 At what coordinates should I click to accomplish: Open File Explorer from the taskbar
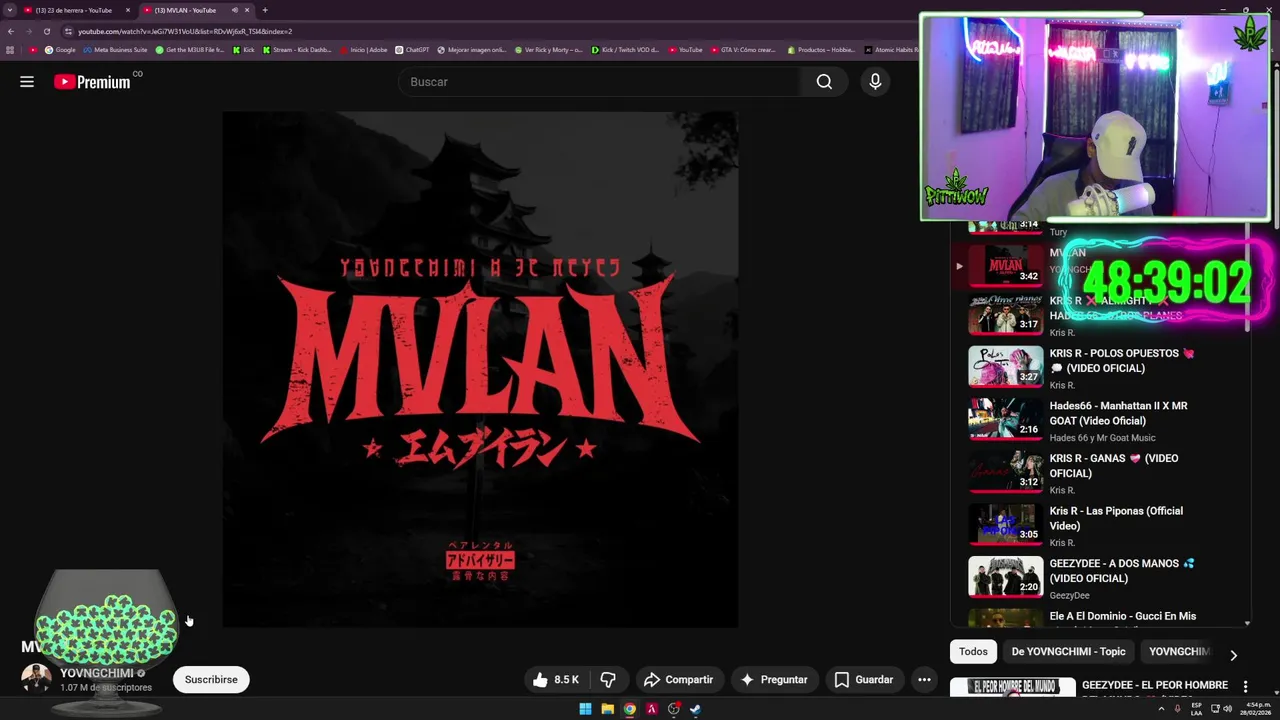[607, 709]
